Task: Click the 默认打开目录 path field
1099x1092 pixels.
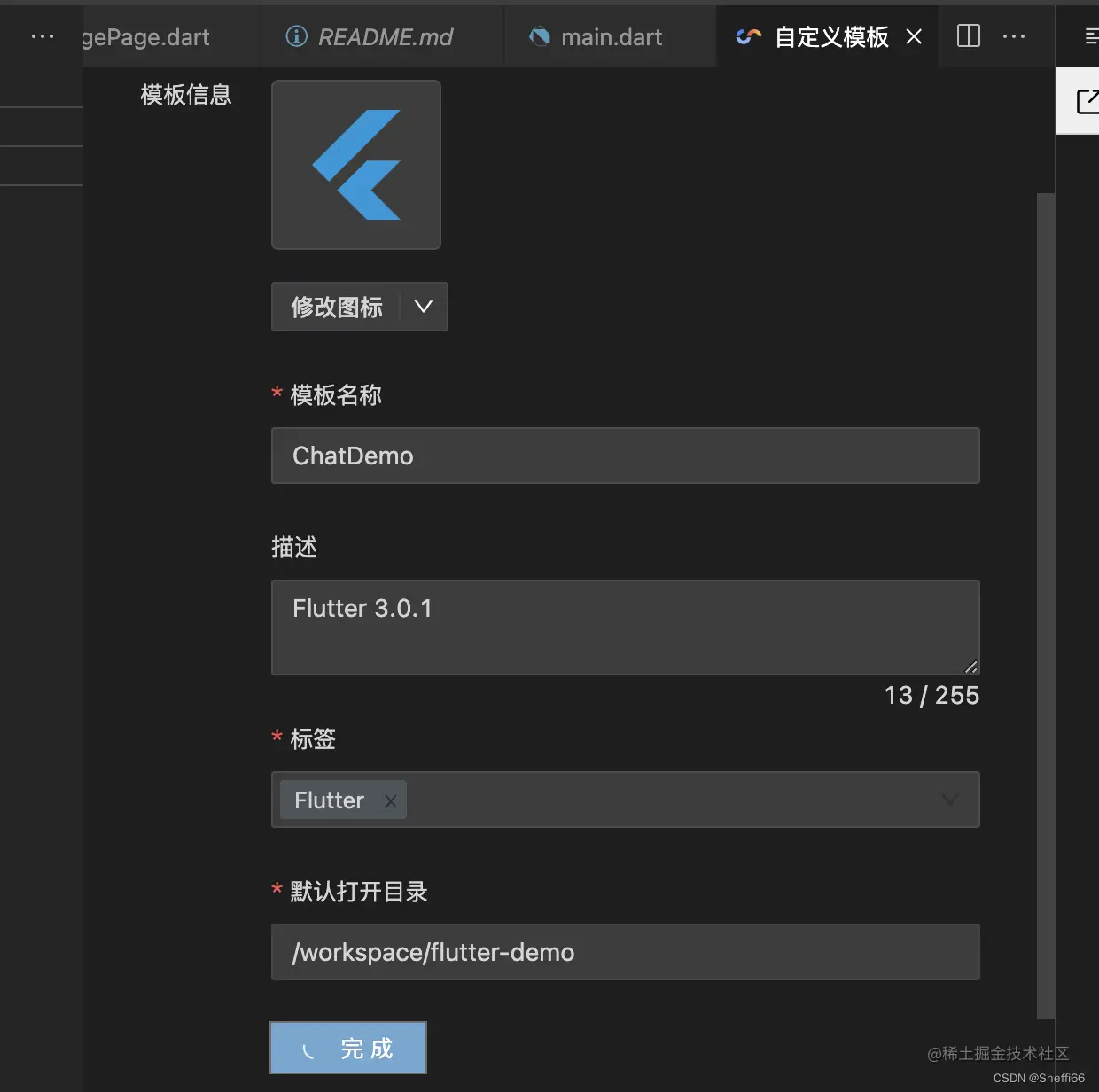Action: [625, 952]
